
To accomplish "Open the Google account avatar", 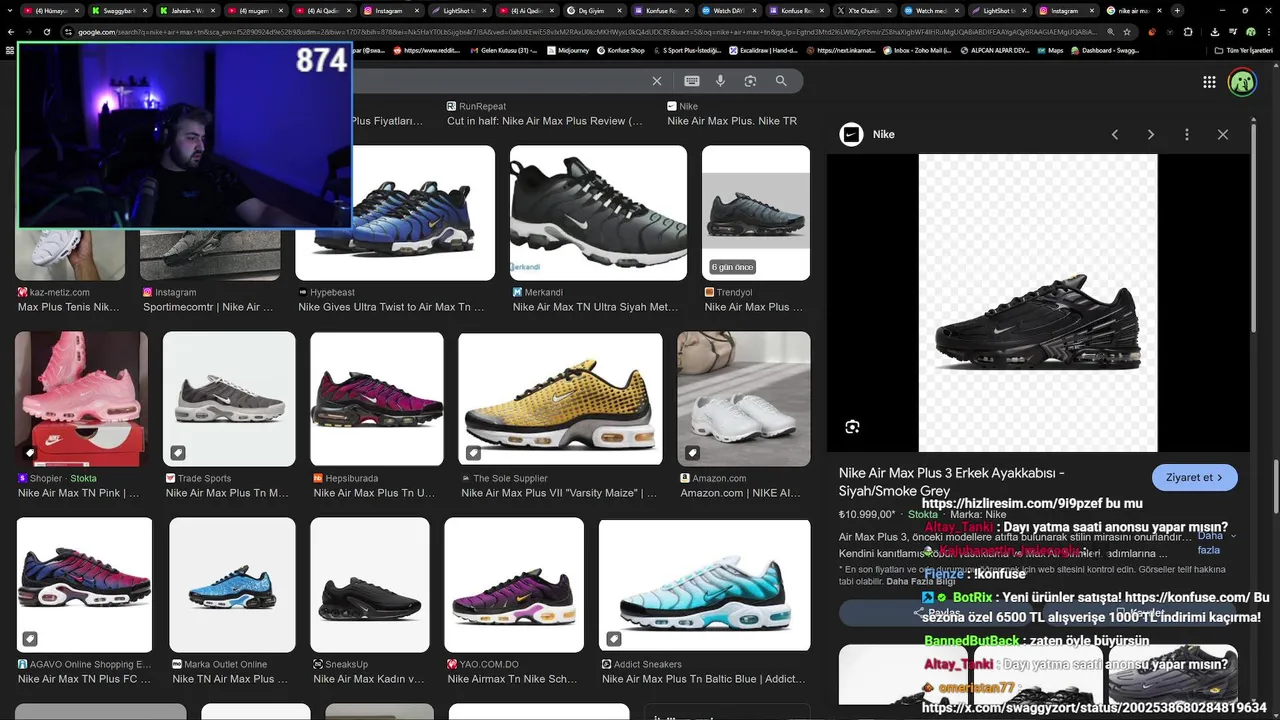I will 1242,82.
